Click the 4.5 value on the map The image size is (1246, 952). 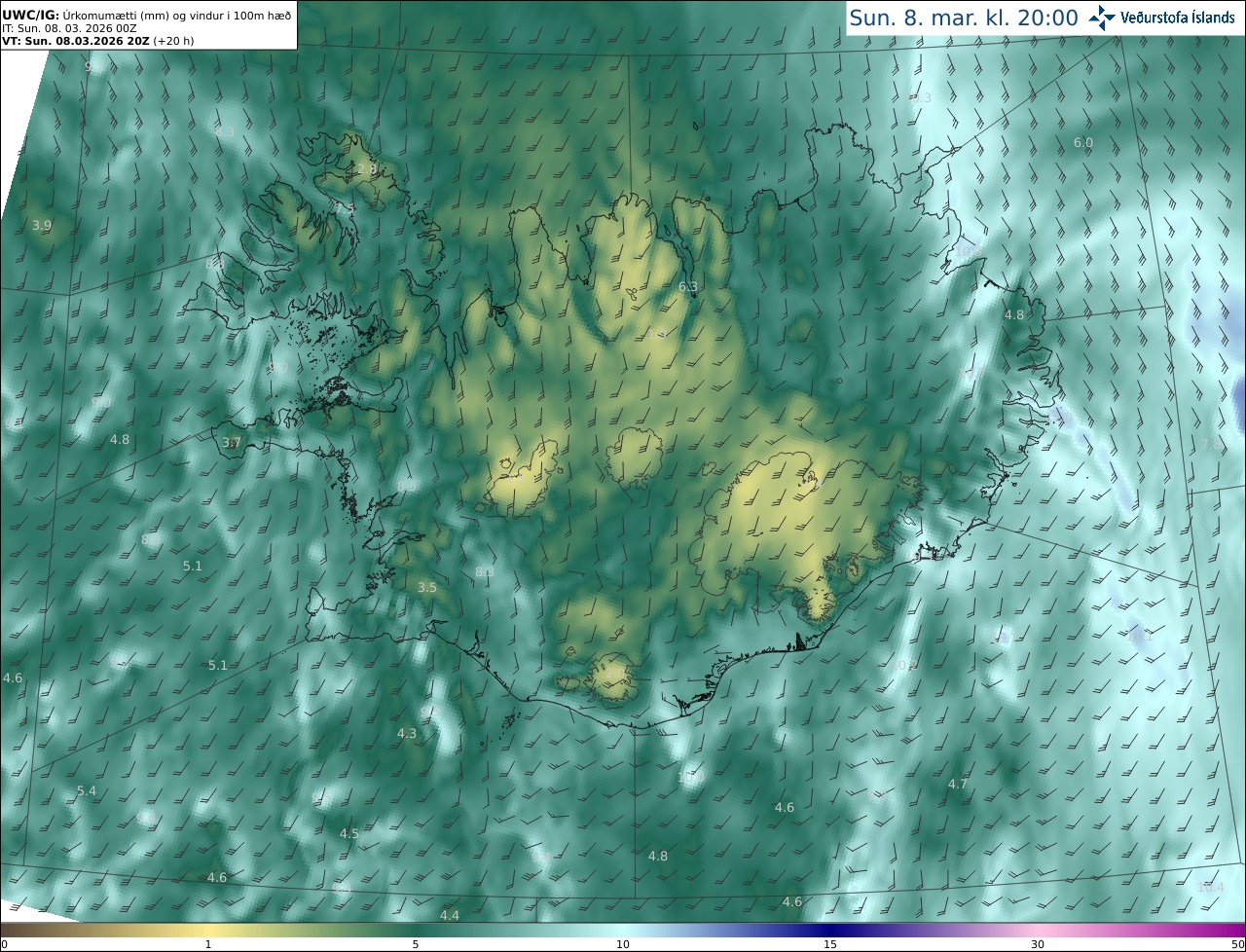(x=348, y=833)
